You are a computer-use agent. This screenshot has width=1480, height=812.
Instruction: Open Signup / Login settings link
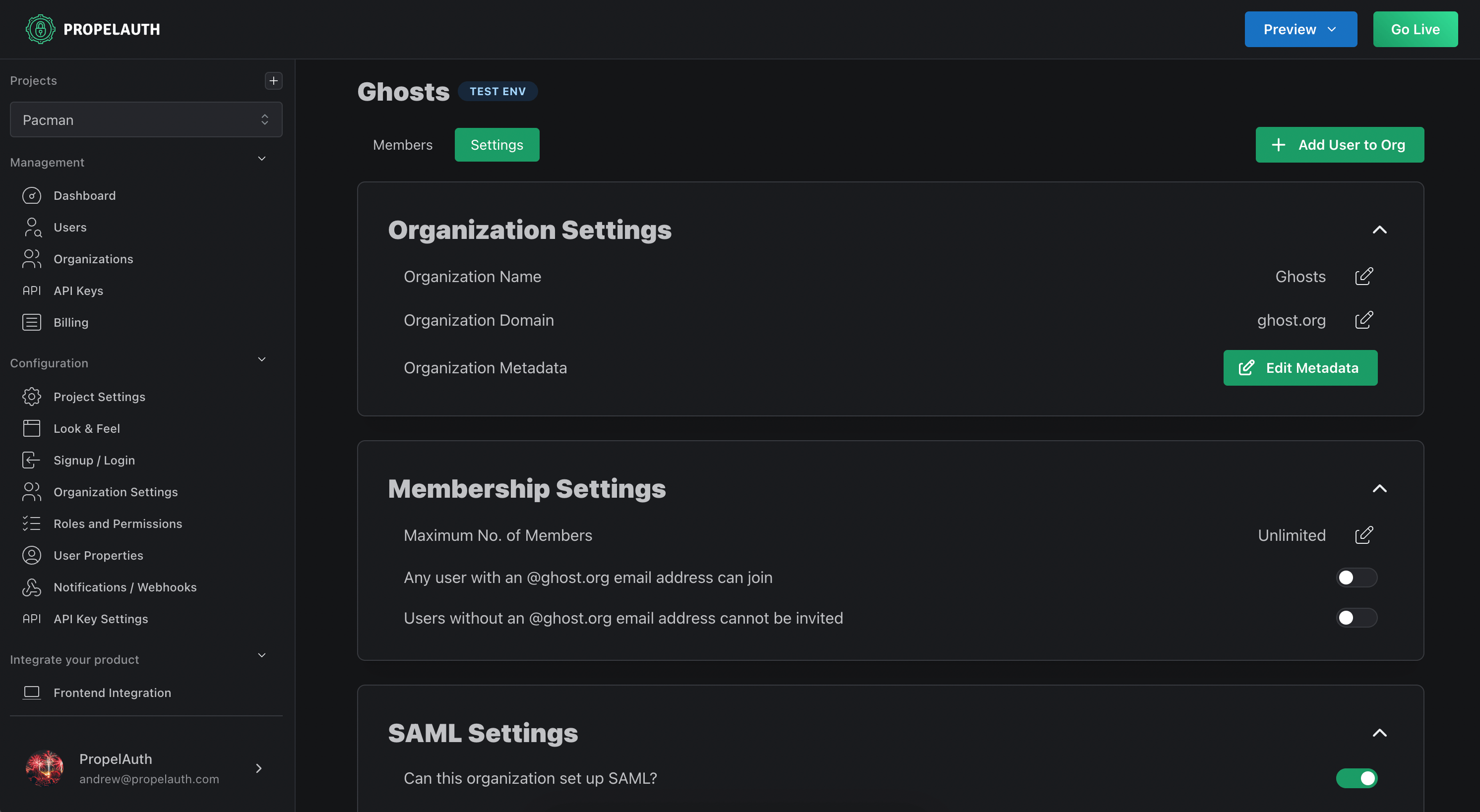(x=94, y=460)
